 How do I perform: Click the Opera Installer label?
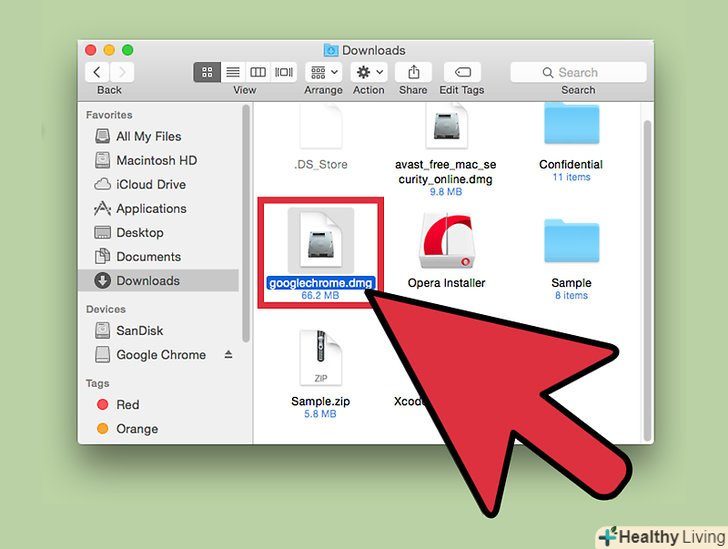pyautogui.click(x=446, y=283)
